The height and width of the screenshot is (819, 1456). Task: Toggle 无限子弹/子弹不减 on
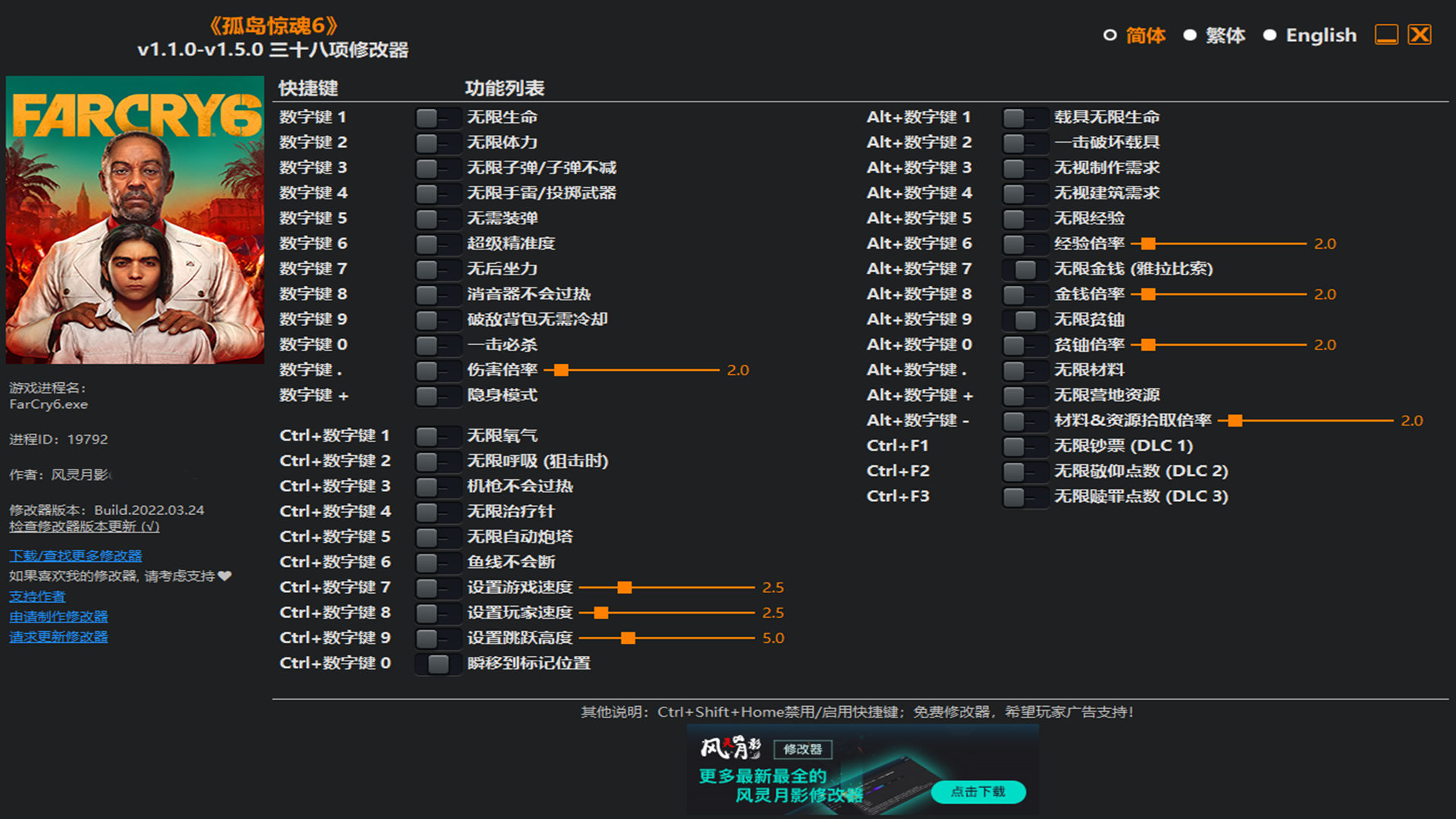[x=438, y=168]
